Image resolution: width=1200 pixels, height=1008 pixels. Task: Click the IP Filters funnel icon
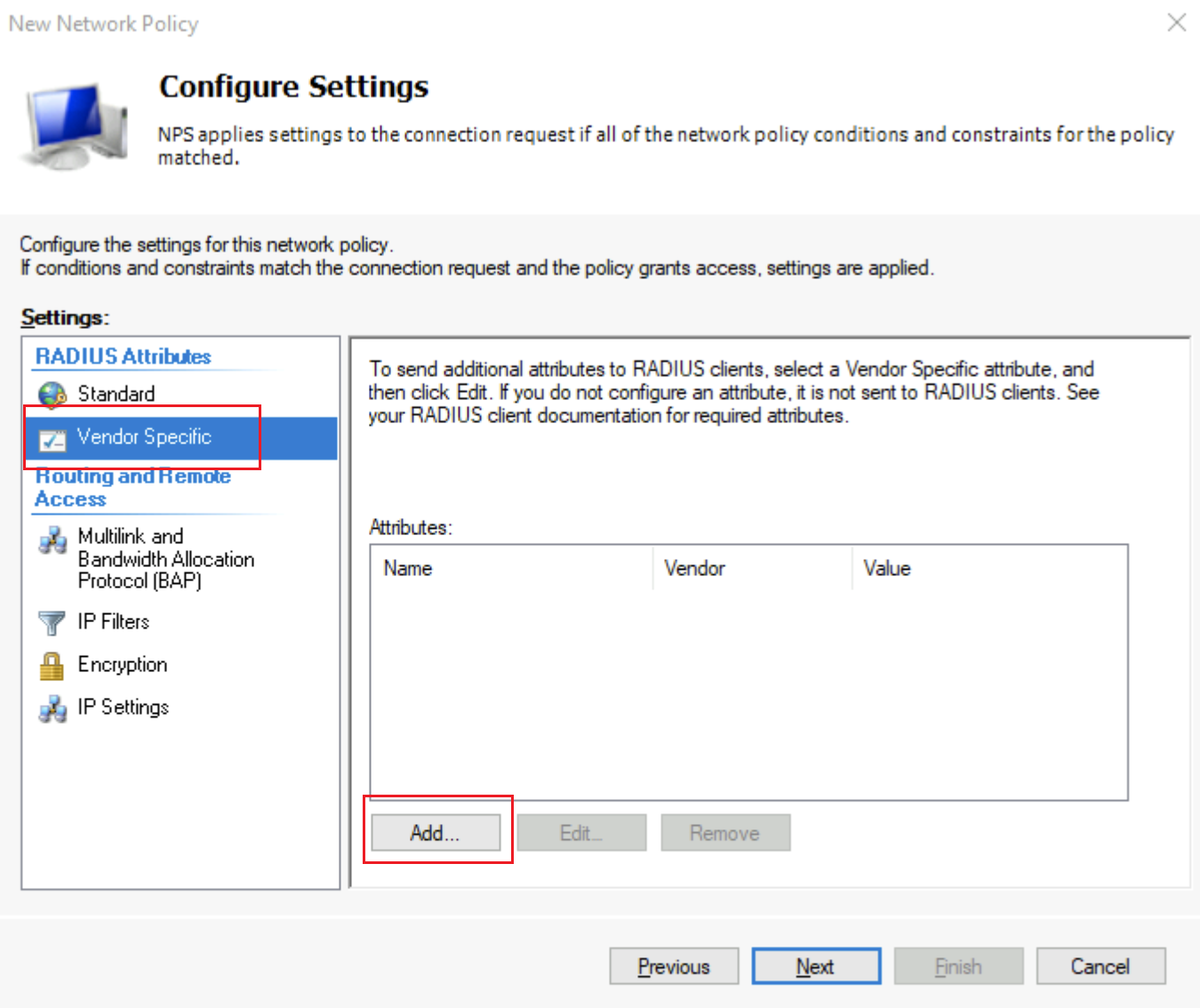(x=52, y=622)
